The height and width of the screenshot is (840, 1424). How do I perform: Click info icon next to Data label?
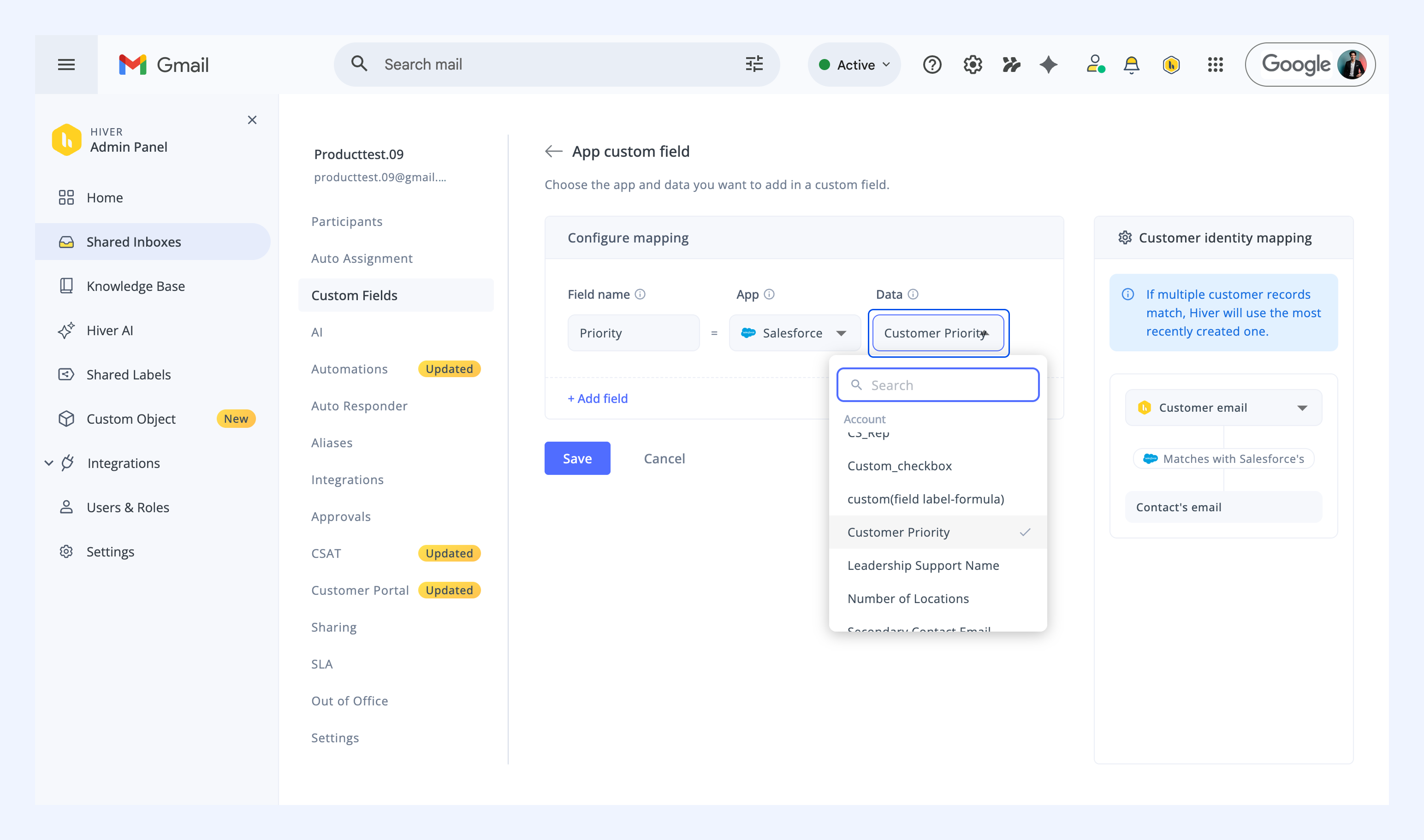click(913, 294)
